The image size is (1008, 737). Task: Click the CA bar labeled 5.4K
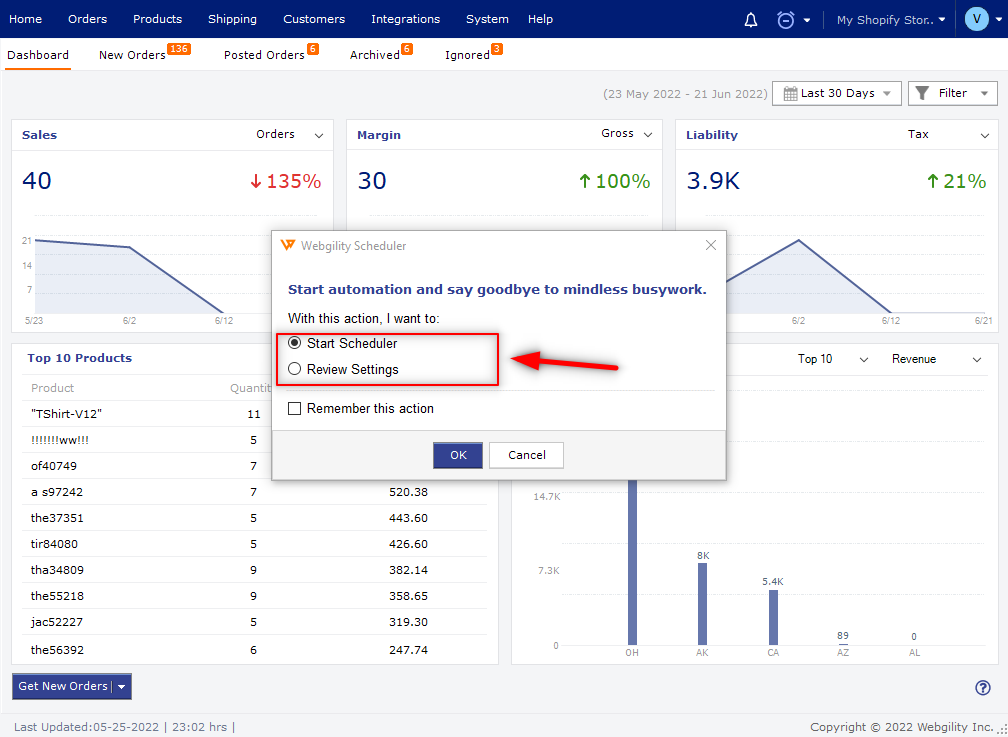pos(773,617)
